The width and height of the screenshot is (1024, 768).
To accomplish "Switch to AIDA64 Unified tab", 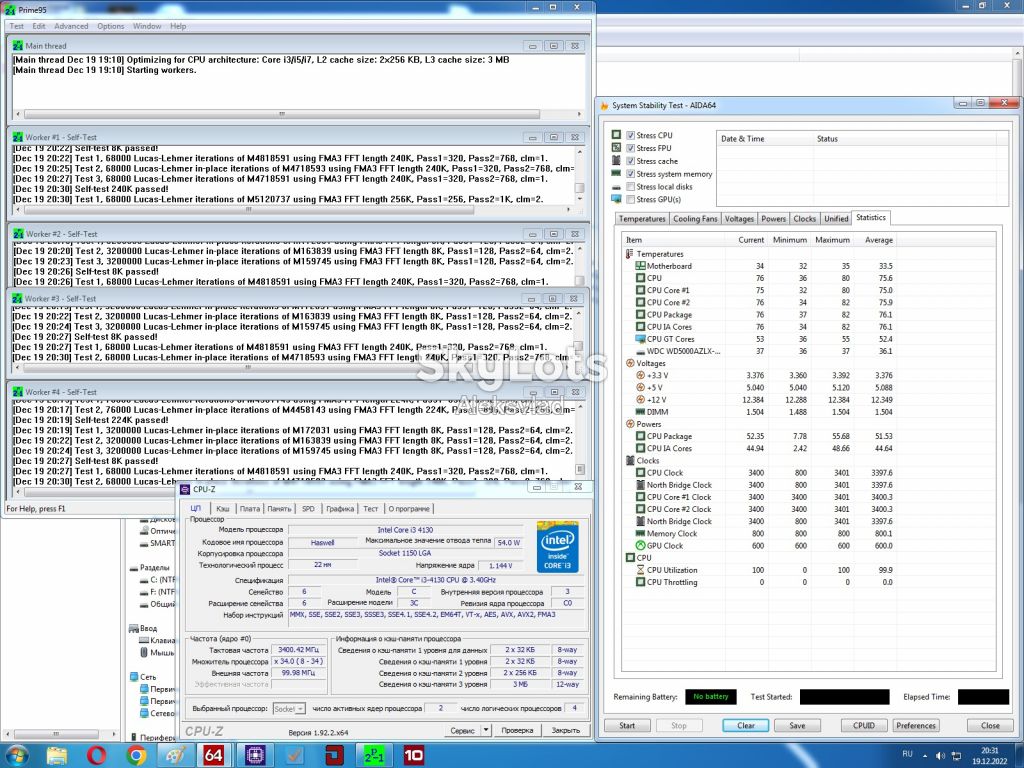I will pos(836,219).
